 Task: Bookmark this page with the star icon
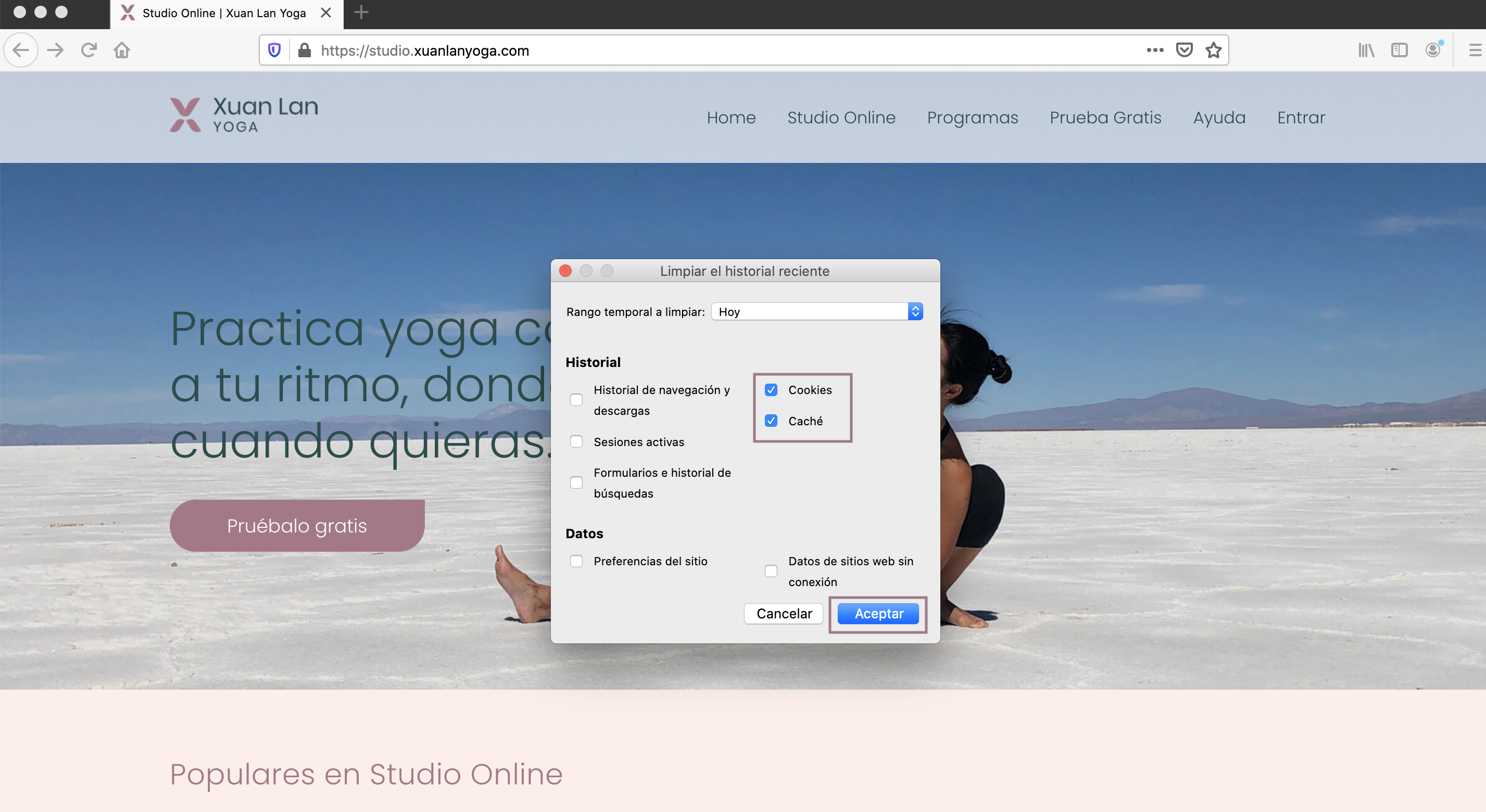point(1214,50)
